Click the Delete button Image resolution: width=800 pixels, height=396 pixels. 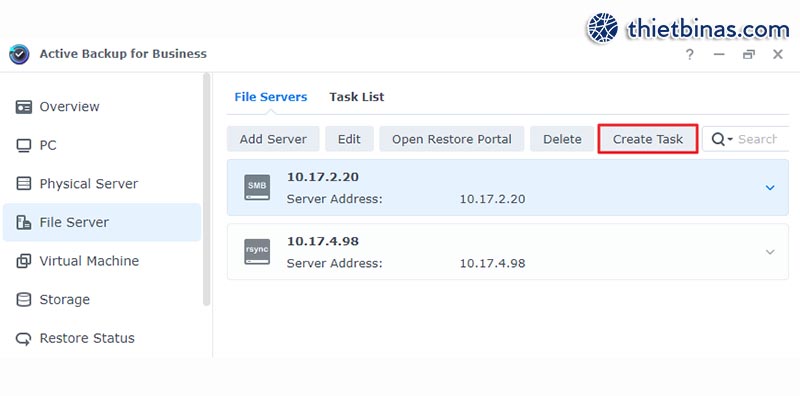[562, 139]
